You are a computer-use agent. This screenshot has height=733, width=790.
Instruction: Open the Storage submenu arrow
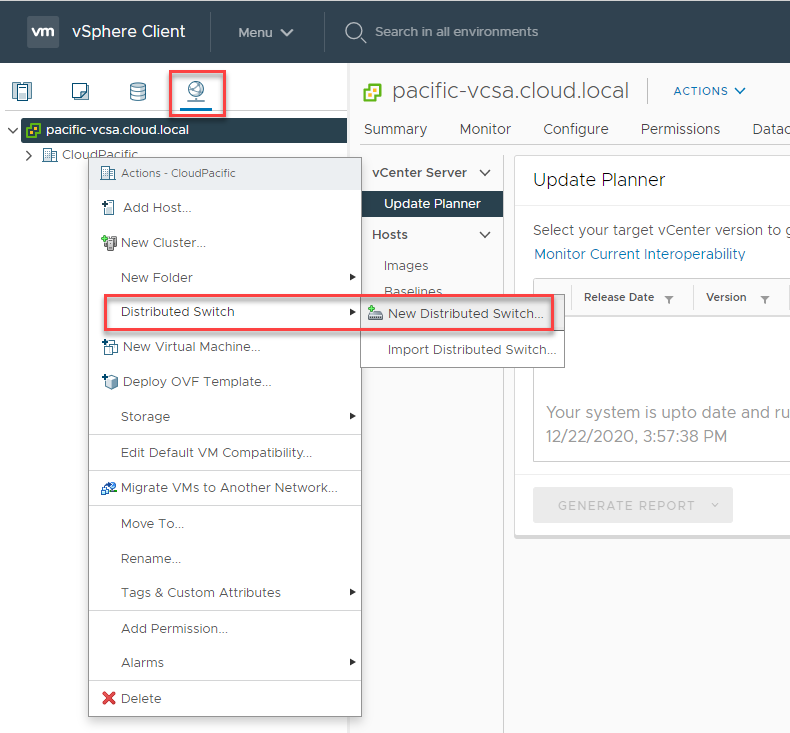point(353,416)
